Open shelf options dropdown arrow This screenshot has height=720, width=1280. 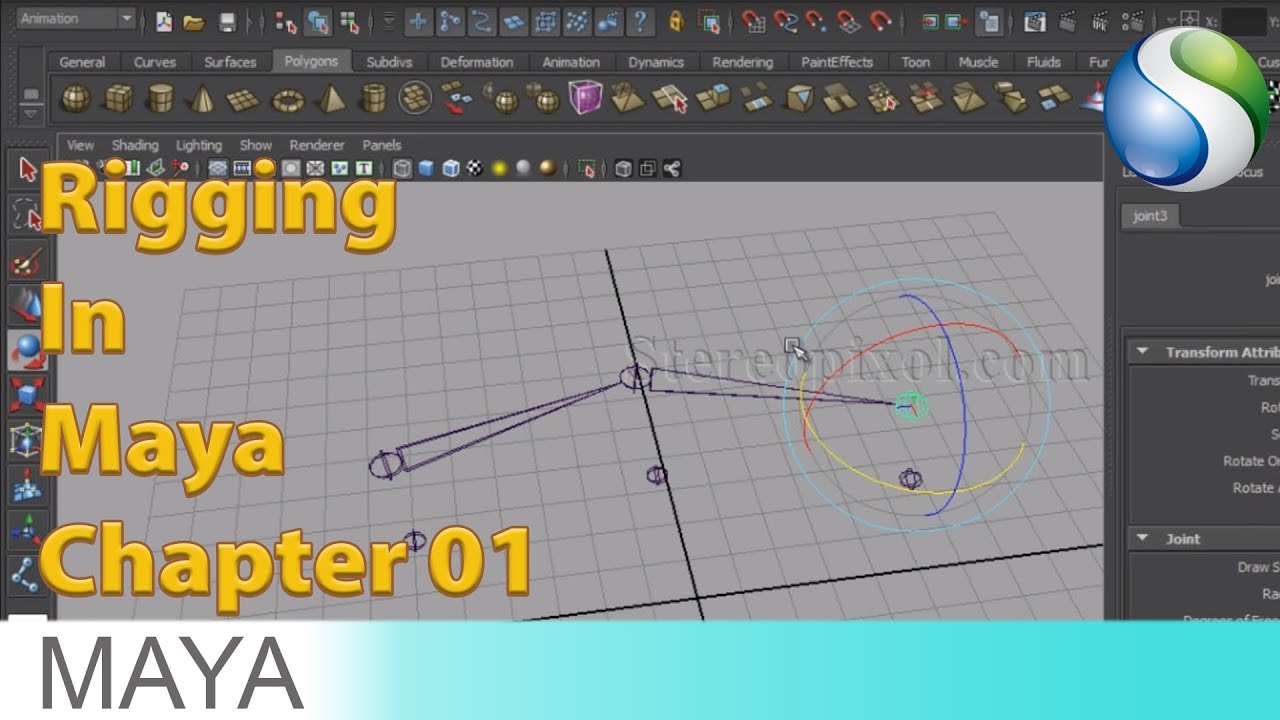[30, 114]
